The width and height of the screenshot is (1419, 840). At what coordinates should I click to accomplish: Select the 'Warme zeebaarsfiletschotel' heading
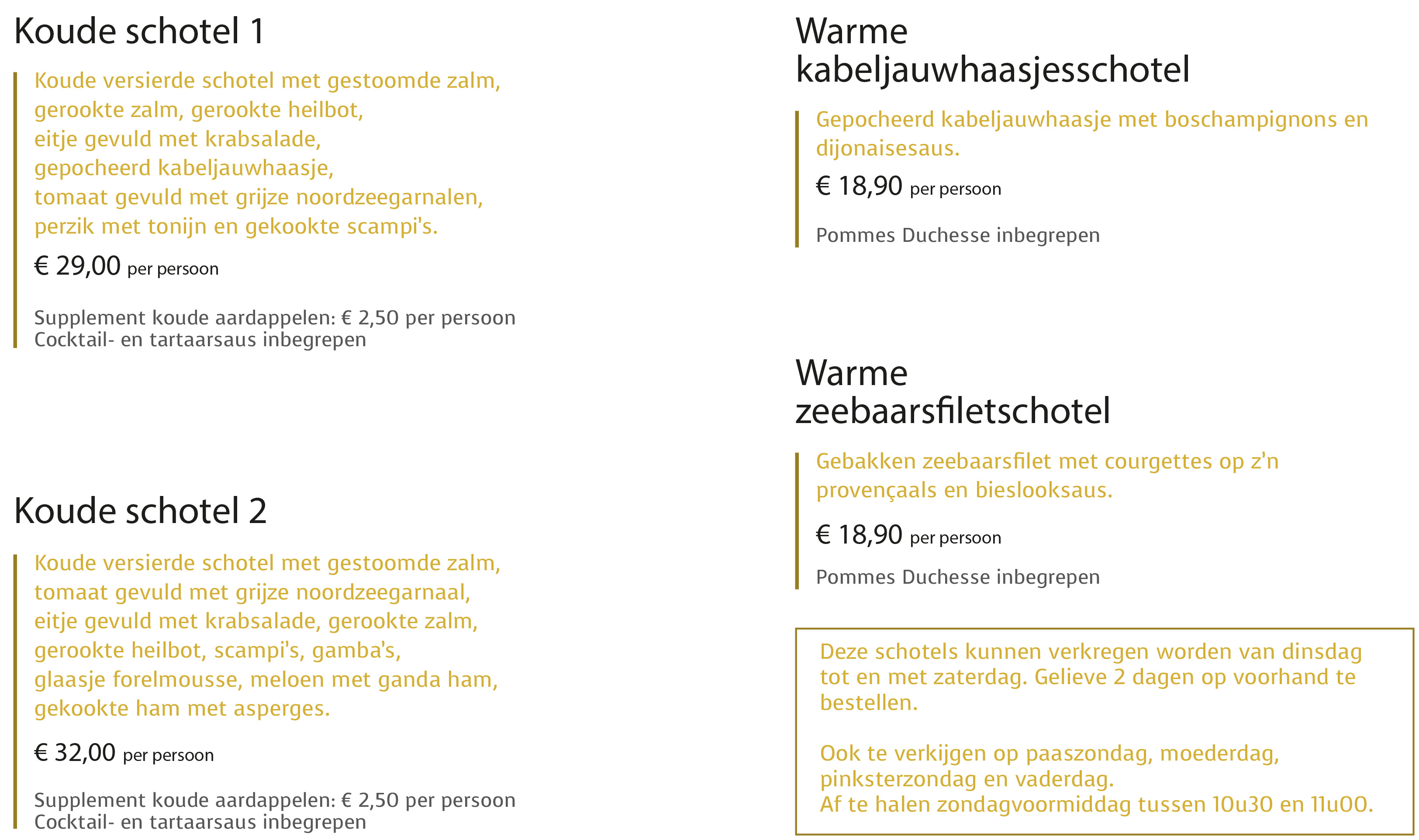pyautogui.click(x=953, y=392)
